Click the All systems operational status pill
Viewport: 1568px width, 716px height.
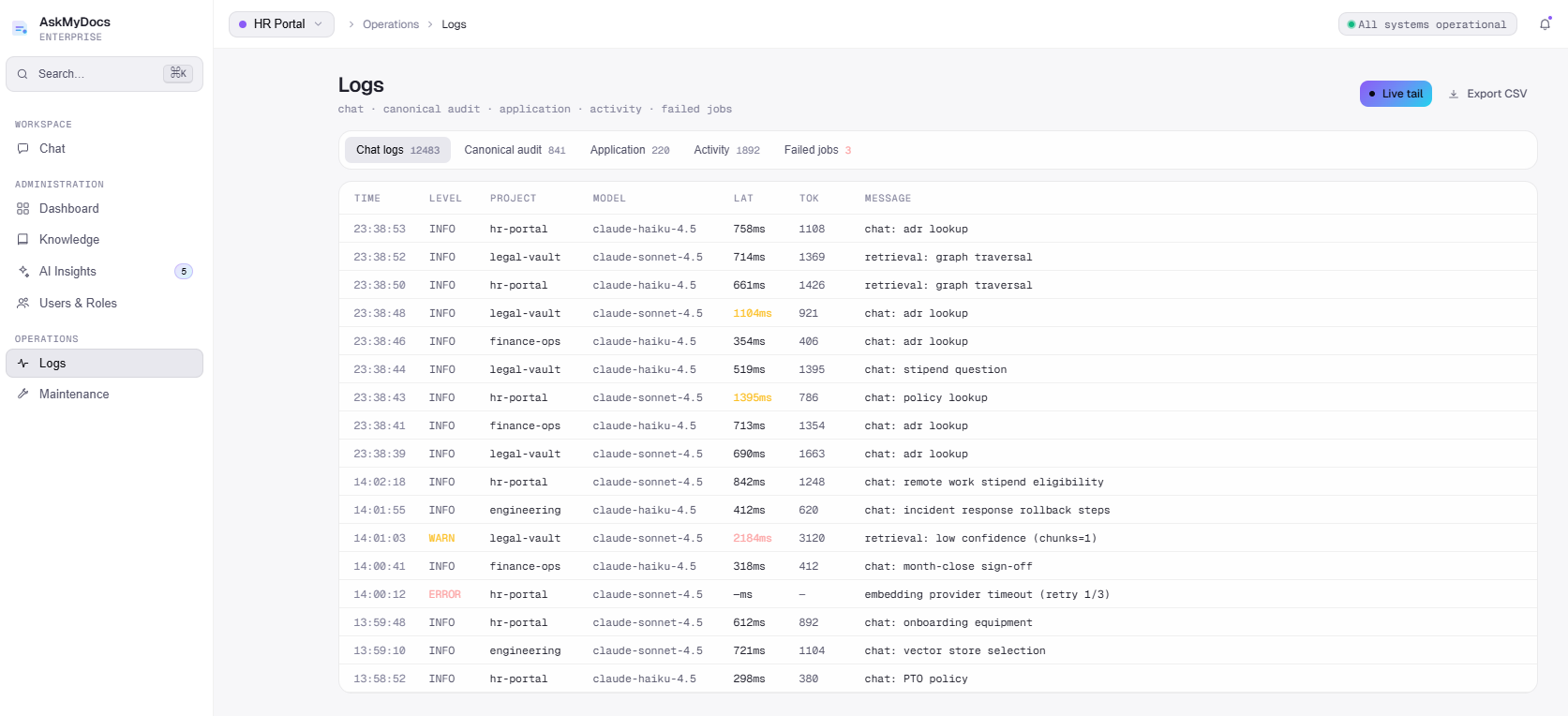point(1427,24)
